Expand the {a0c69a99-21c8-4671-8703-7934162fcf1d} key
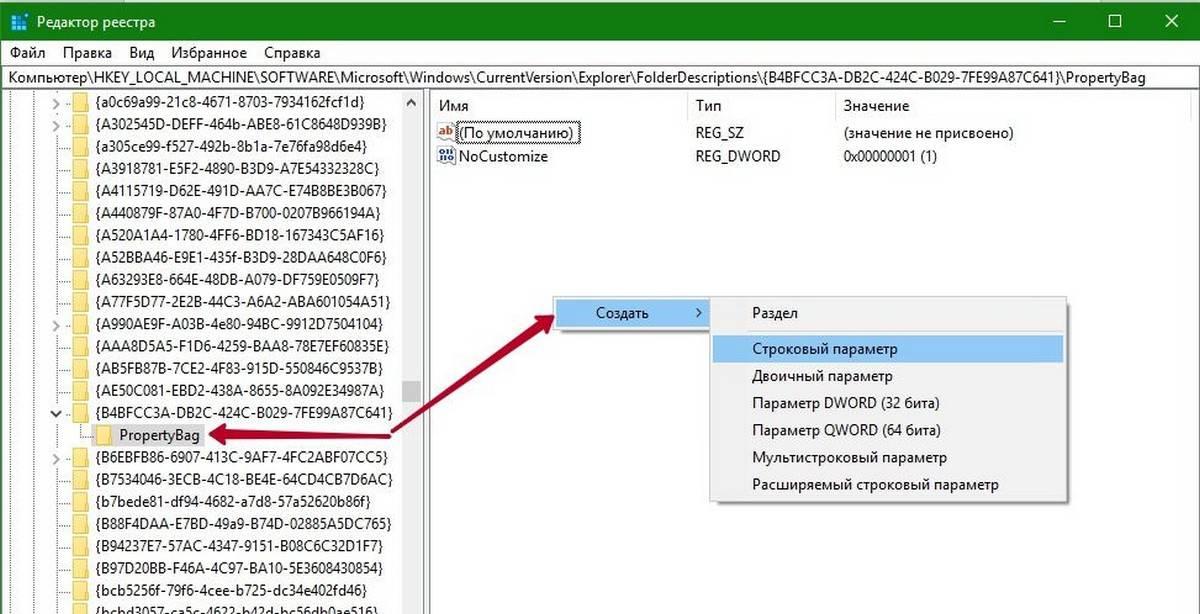Image resolution: width=1200 pixels, height=614 pixels. coord(55,102)
